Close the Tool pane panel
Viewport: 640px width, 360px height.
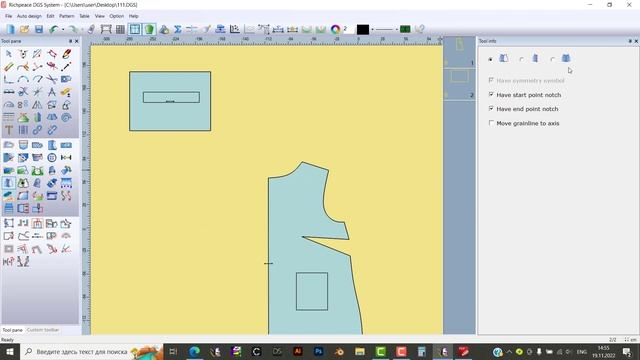(x=76, y=41)
